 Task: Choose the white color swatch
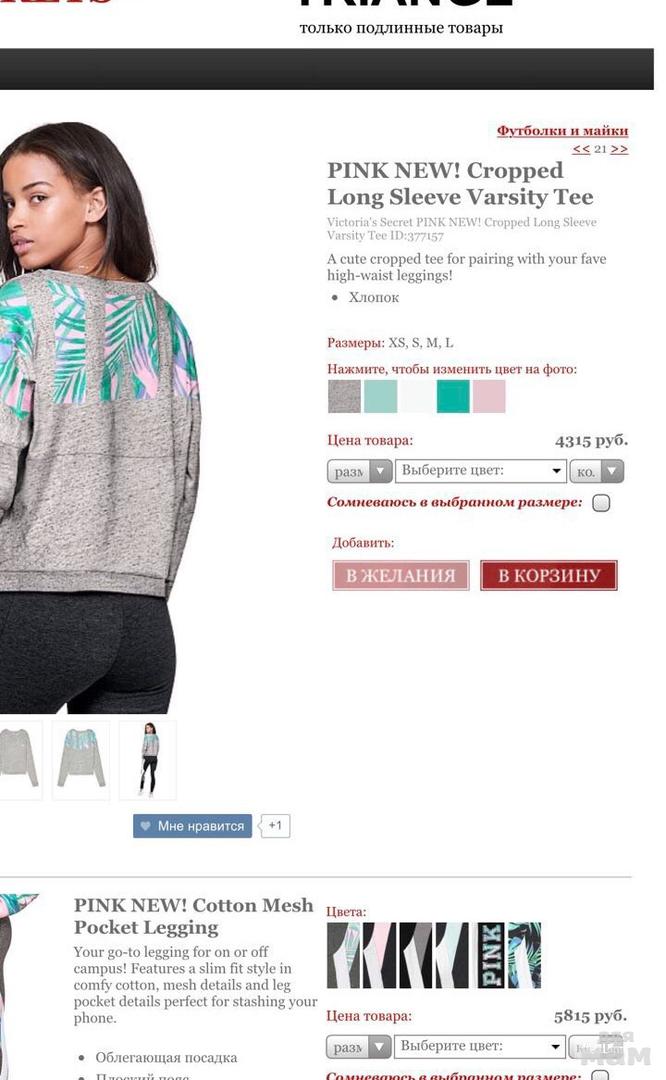pos(416,396)
